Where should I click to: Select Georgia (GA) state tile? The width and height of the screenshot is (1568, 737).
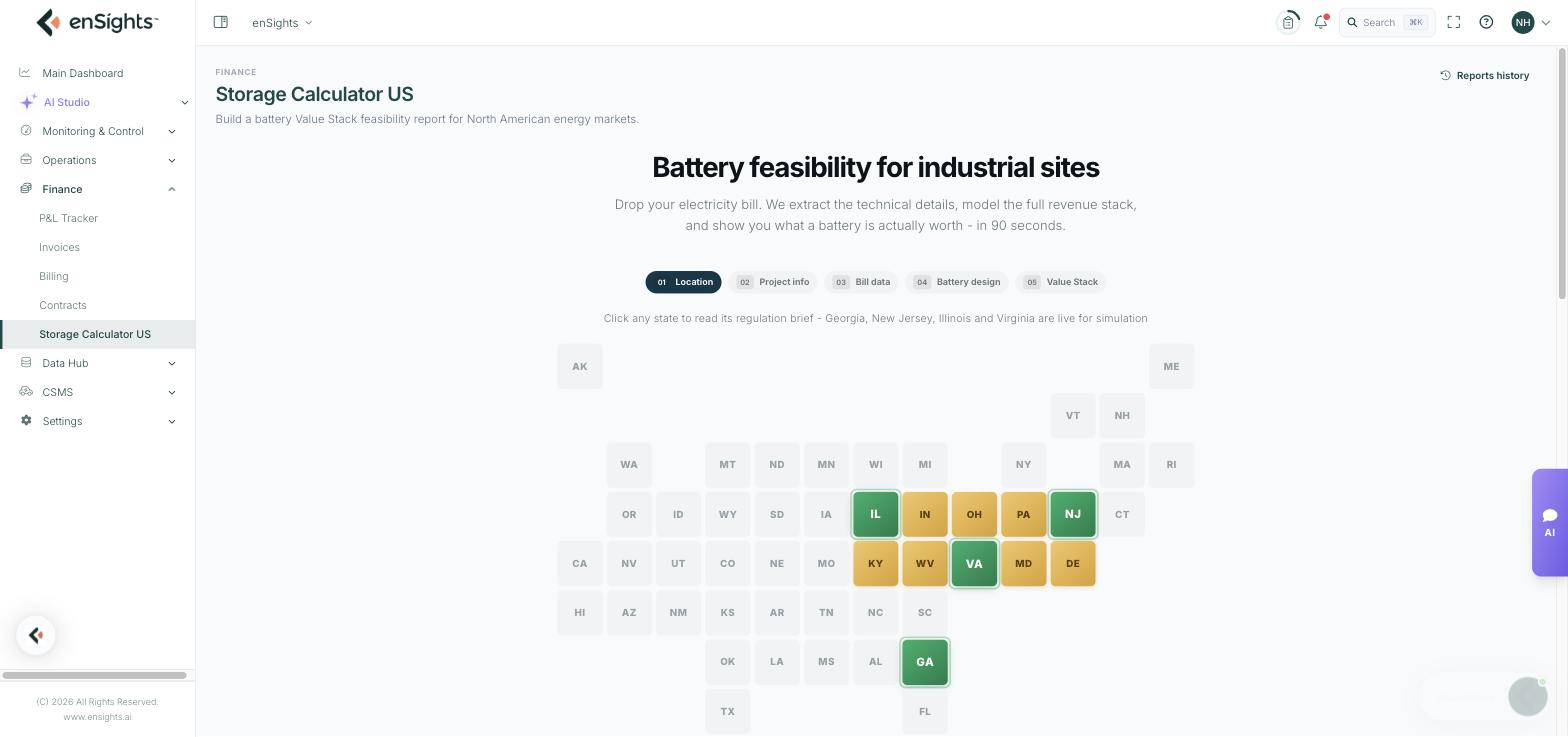coord(925,662)
